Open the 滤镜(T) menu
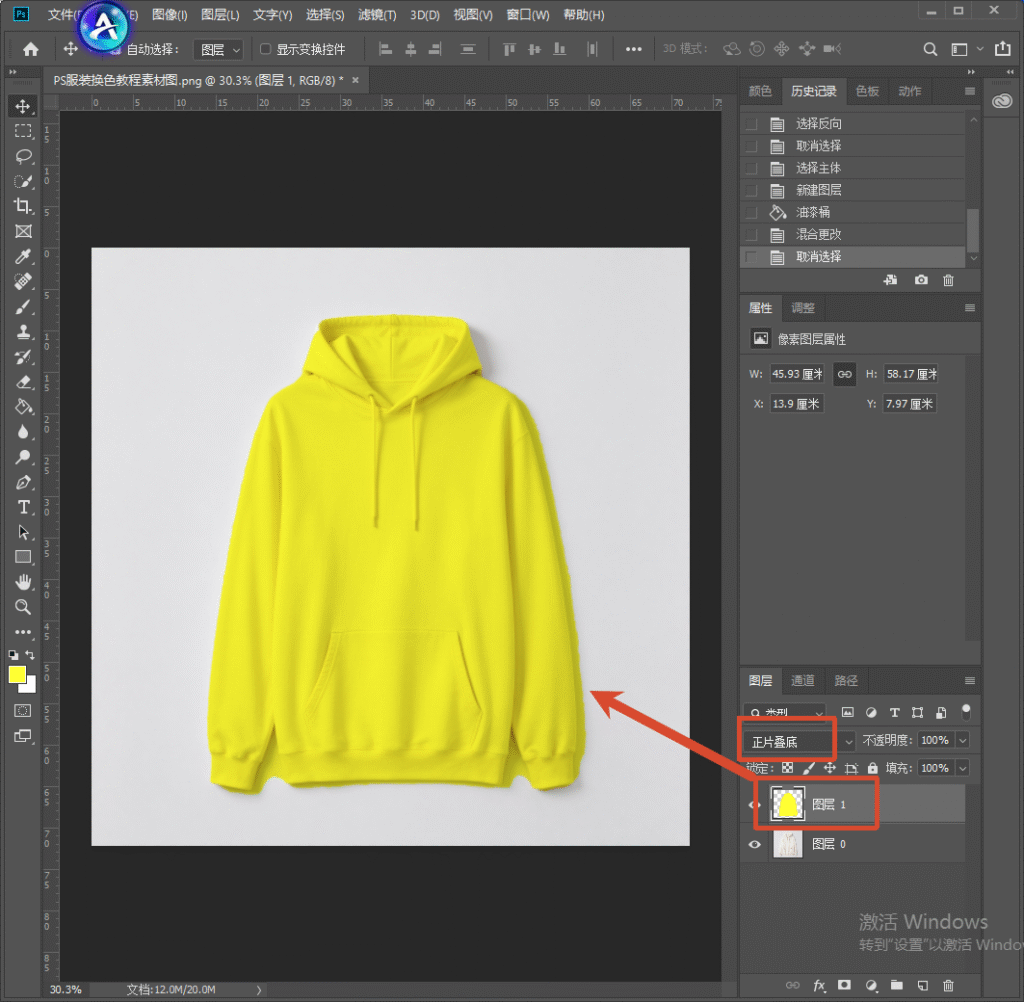This screenshot has height=1002, width=1024. coord(377,14)
